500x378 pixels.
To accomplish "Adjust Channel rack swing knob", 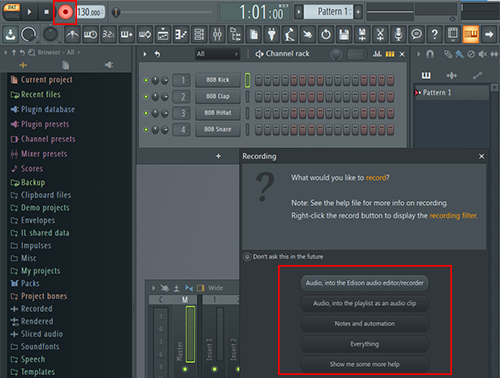I will 336,54.
